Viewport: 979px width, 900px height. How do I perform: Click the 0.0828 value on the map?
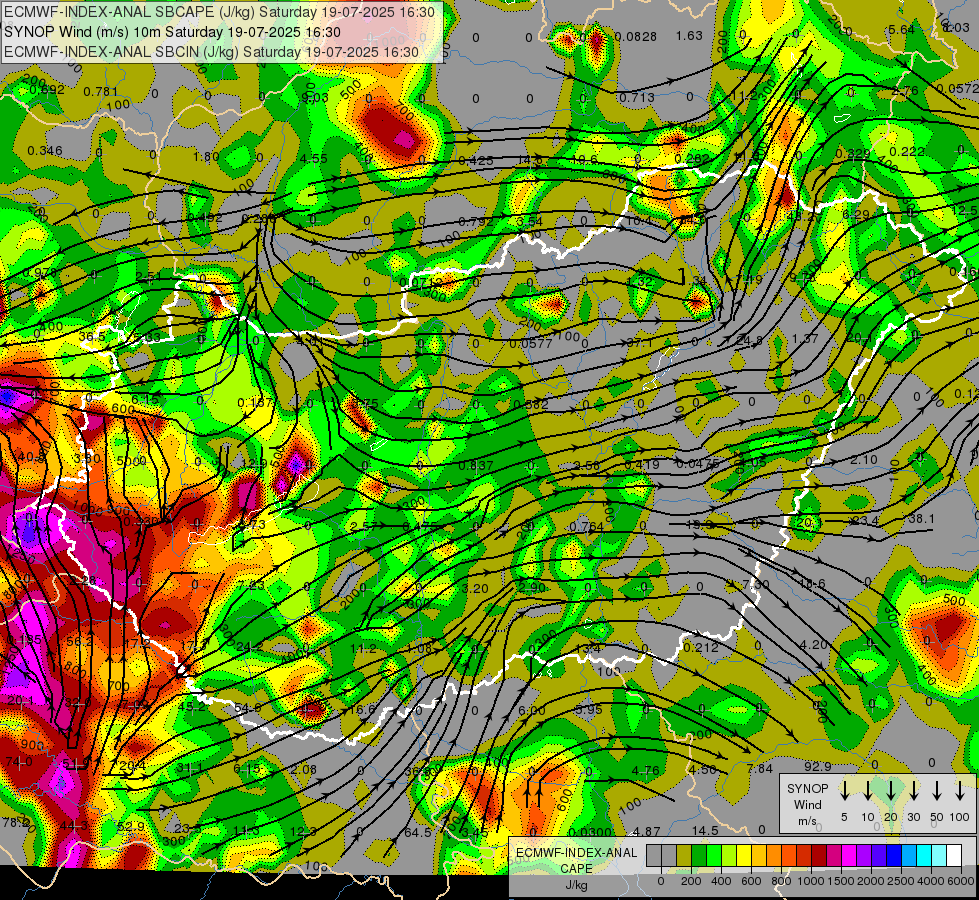tap(636, 37)
